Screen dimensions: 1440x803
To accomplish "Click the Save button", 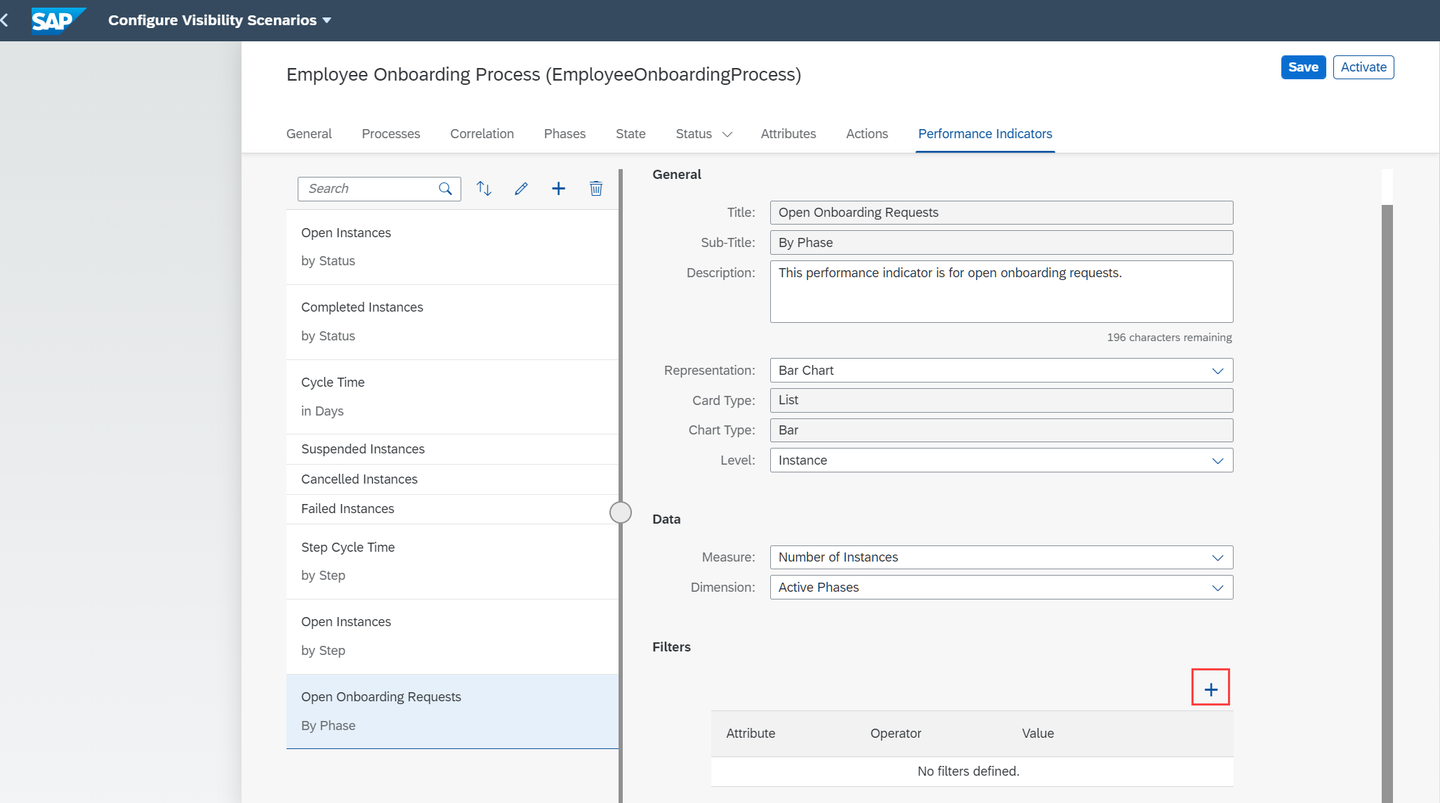I will [x=1303, y=67].
